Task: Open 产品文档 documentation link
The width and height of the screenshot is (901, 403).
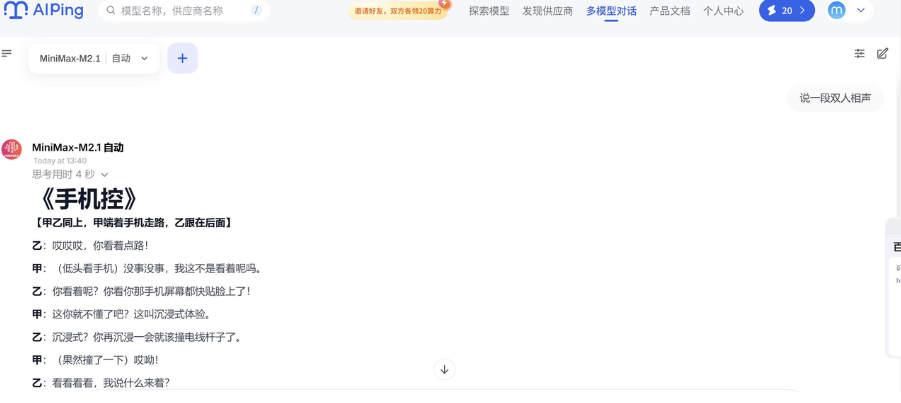Action: (669, 11)
